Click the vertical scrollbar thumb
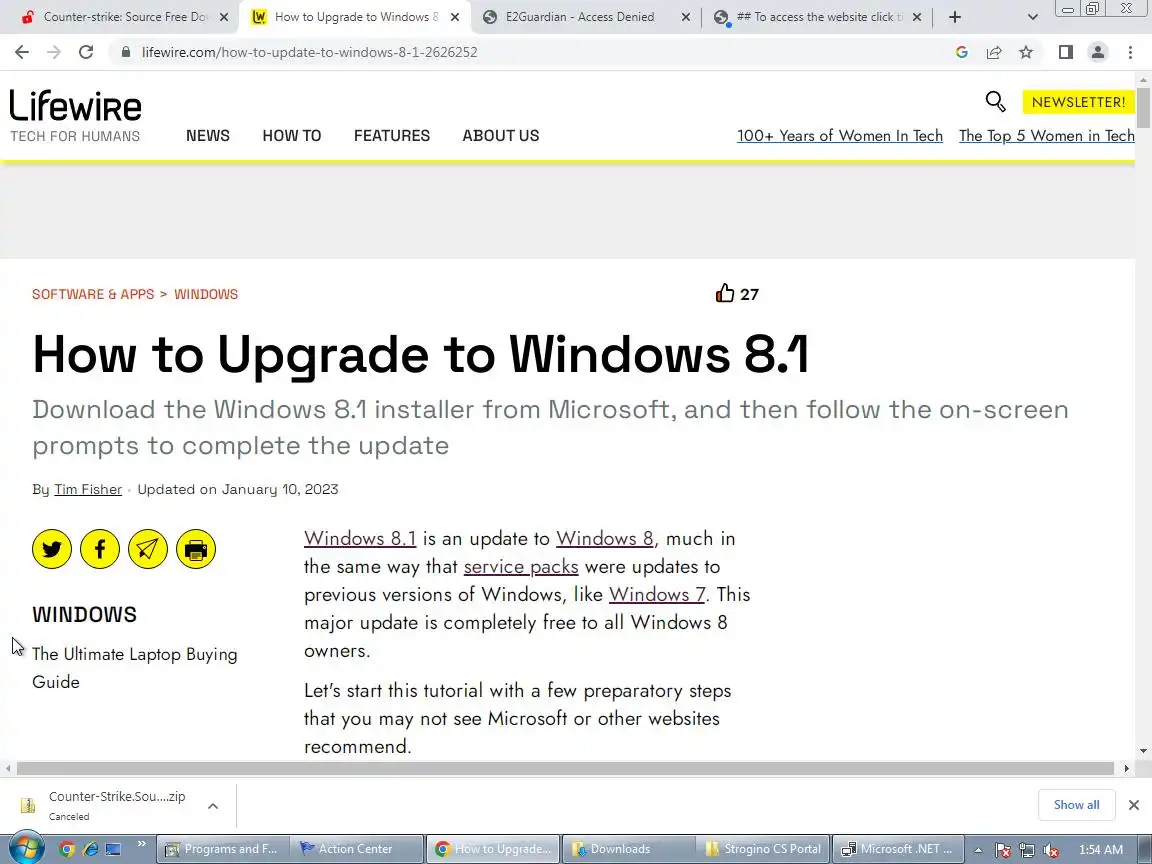The image size is (1152, 864). [1143, 107]
